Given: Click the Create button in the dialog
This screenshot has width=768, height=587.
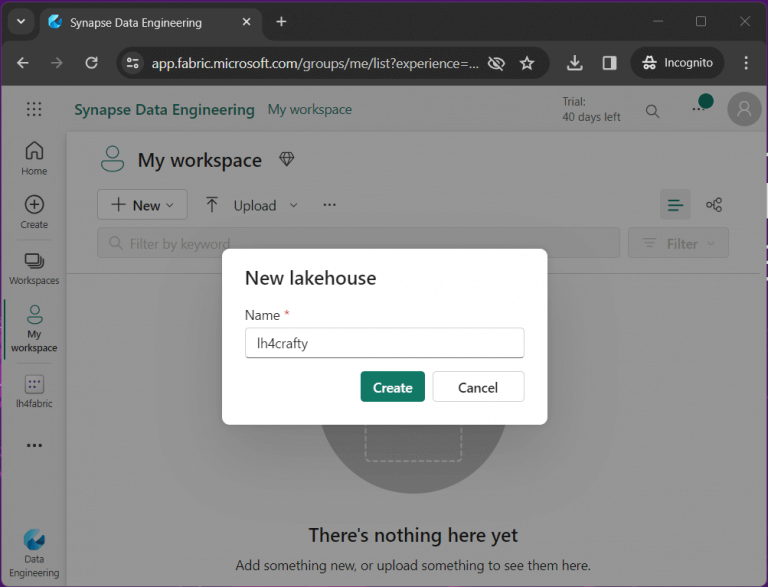Looking at the screenshot, I should coord(392,387).
